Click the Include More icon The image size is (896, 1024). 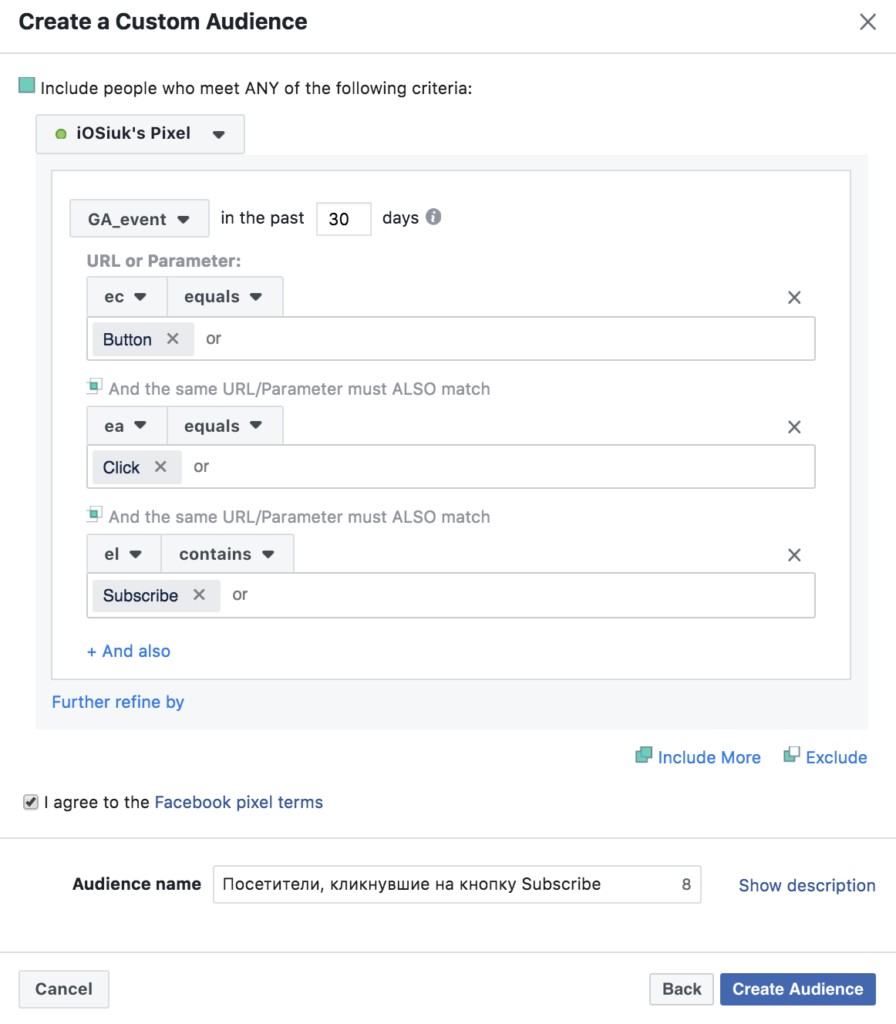644,756
